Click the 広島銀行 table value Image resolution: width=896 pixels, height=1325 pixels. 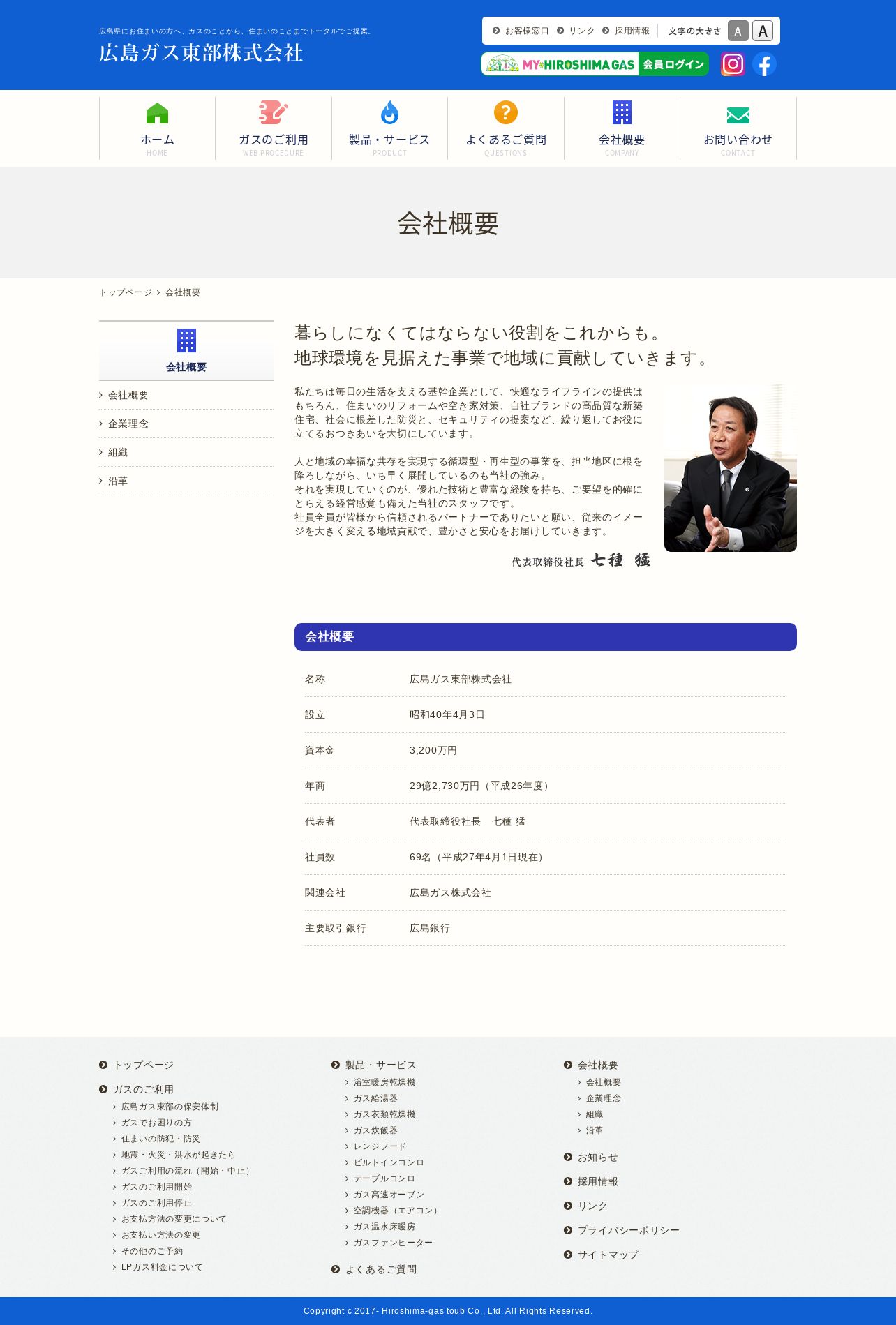tap(430, 928)
